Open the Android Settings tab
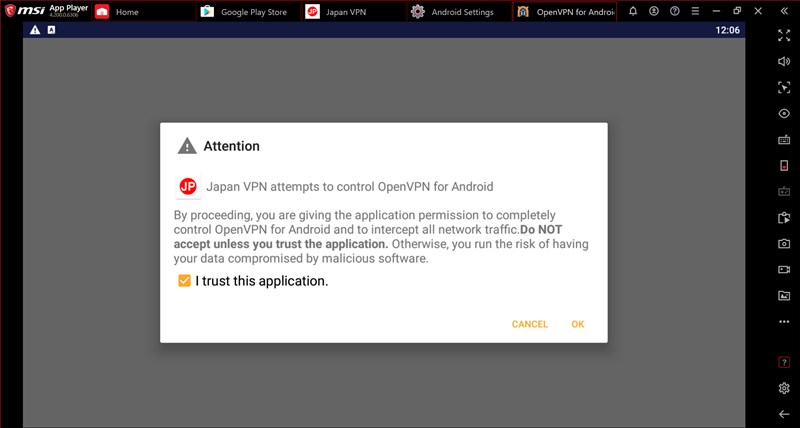The height and width of the screenshot is (428, 800). (459, 12)
